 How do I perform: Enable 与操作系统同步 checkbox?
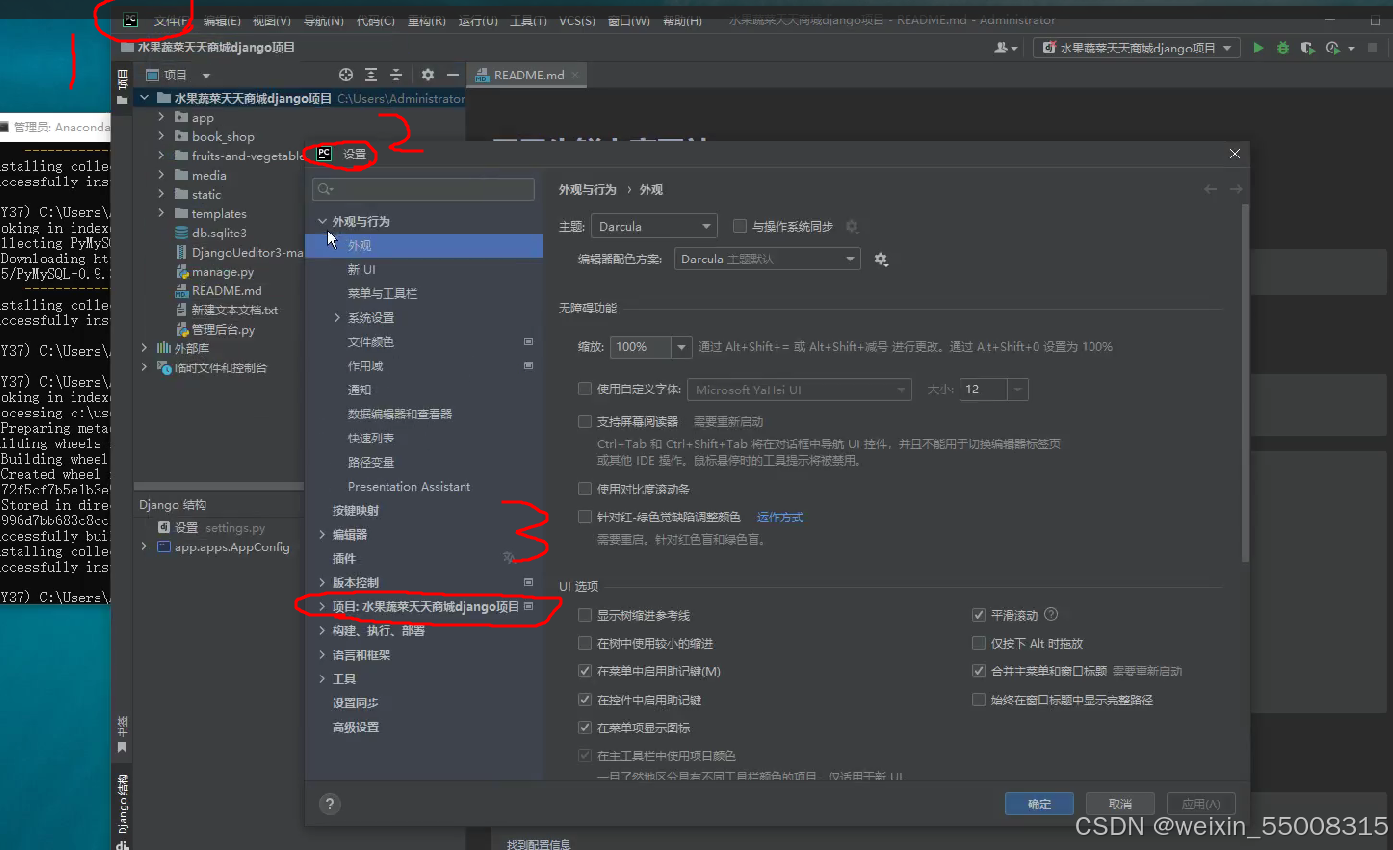pyautogui.click(x=740, y=226)
